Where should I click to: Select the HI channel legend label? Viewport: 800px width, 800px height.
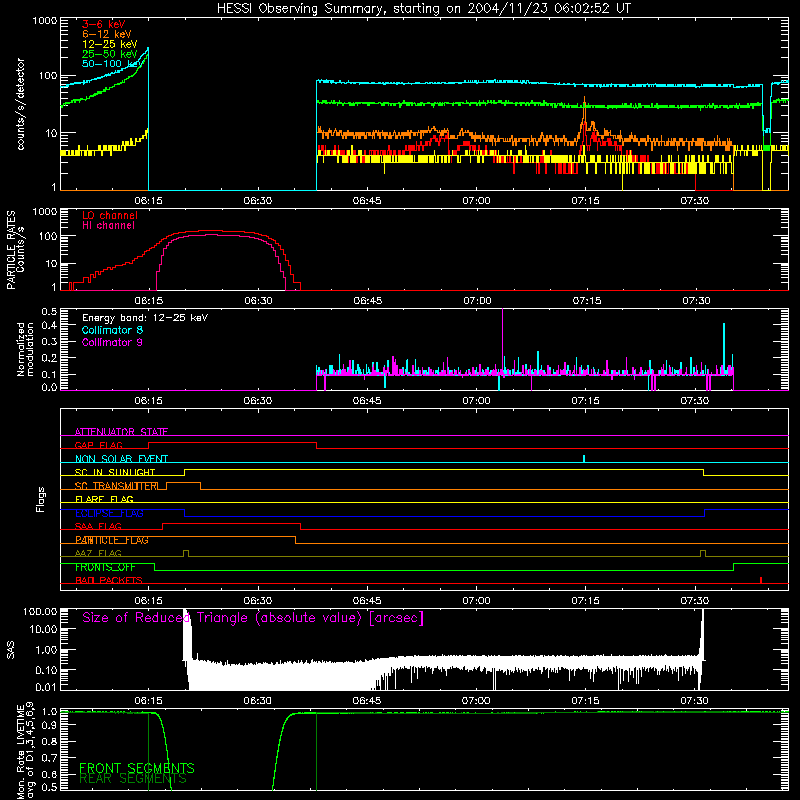coord(108,226)
